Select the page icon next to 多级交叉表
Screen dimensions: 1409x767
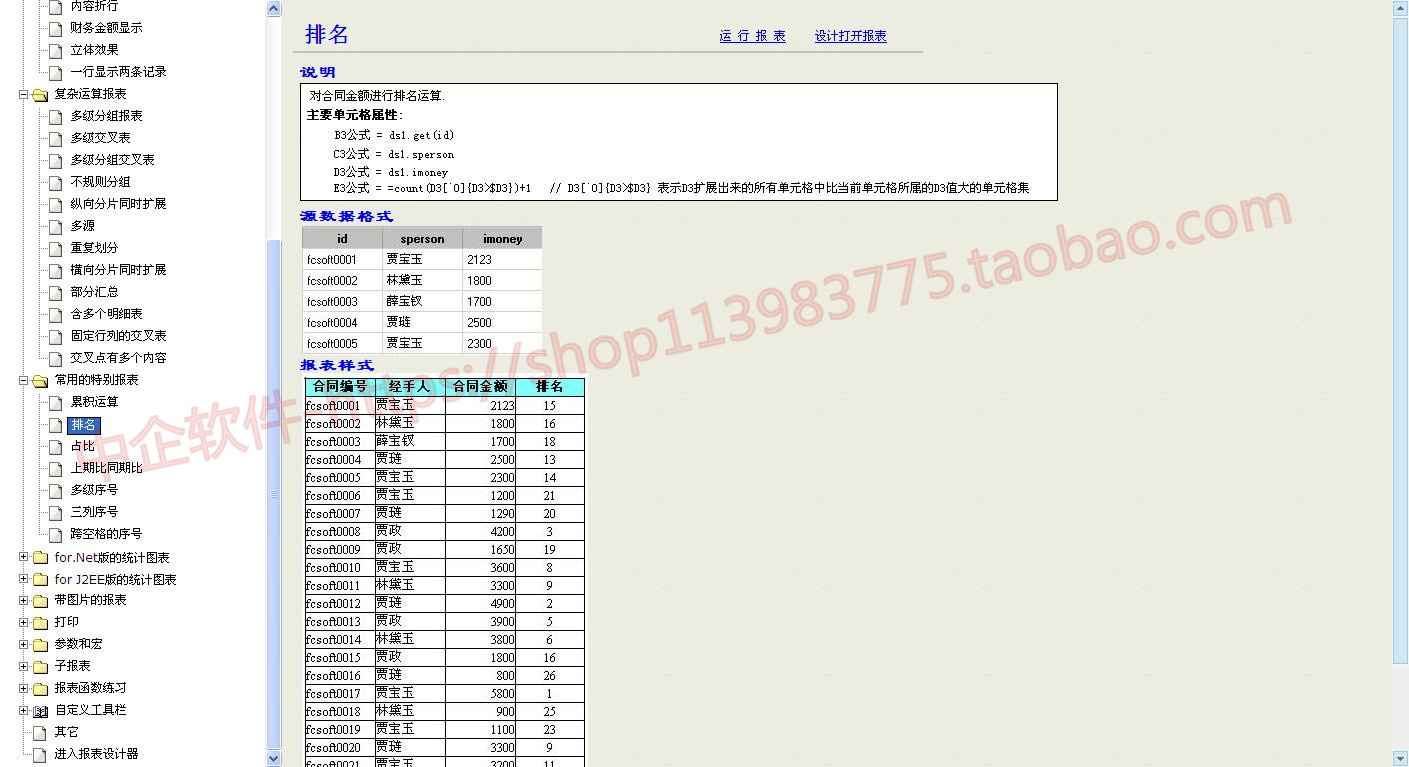(56, 138)
